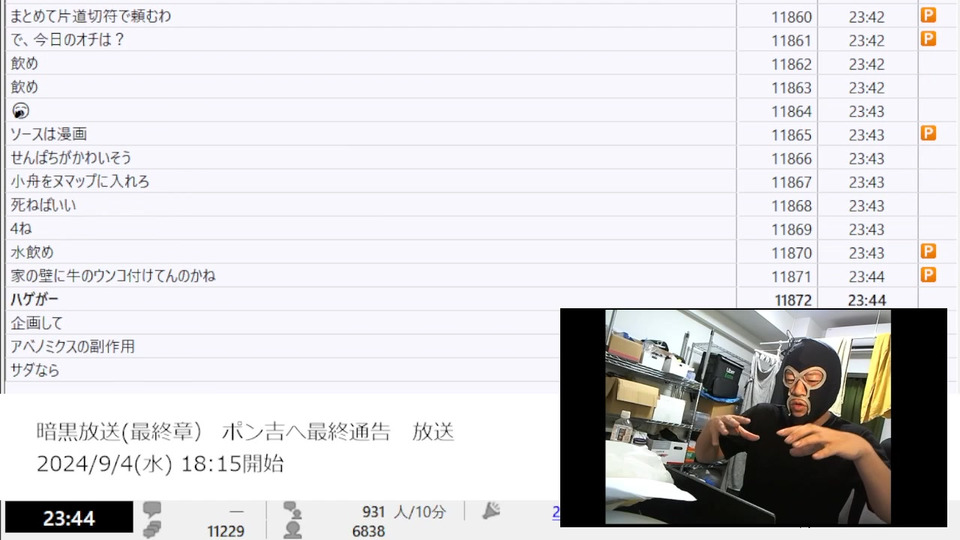Click the premium P badge on comment 11871
This screenshot has height=540, width=960.
click(x=928, y=274)
